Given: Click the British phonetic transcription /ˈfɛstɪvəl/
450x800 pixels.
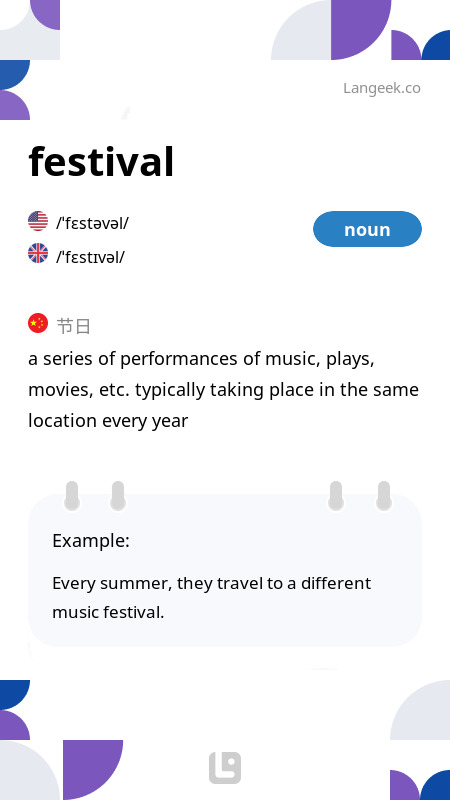Looking at the screenshot, I should pyautogui.click(x=90, y=257).
